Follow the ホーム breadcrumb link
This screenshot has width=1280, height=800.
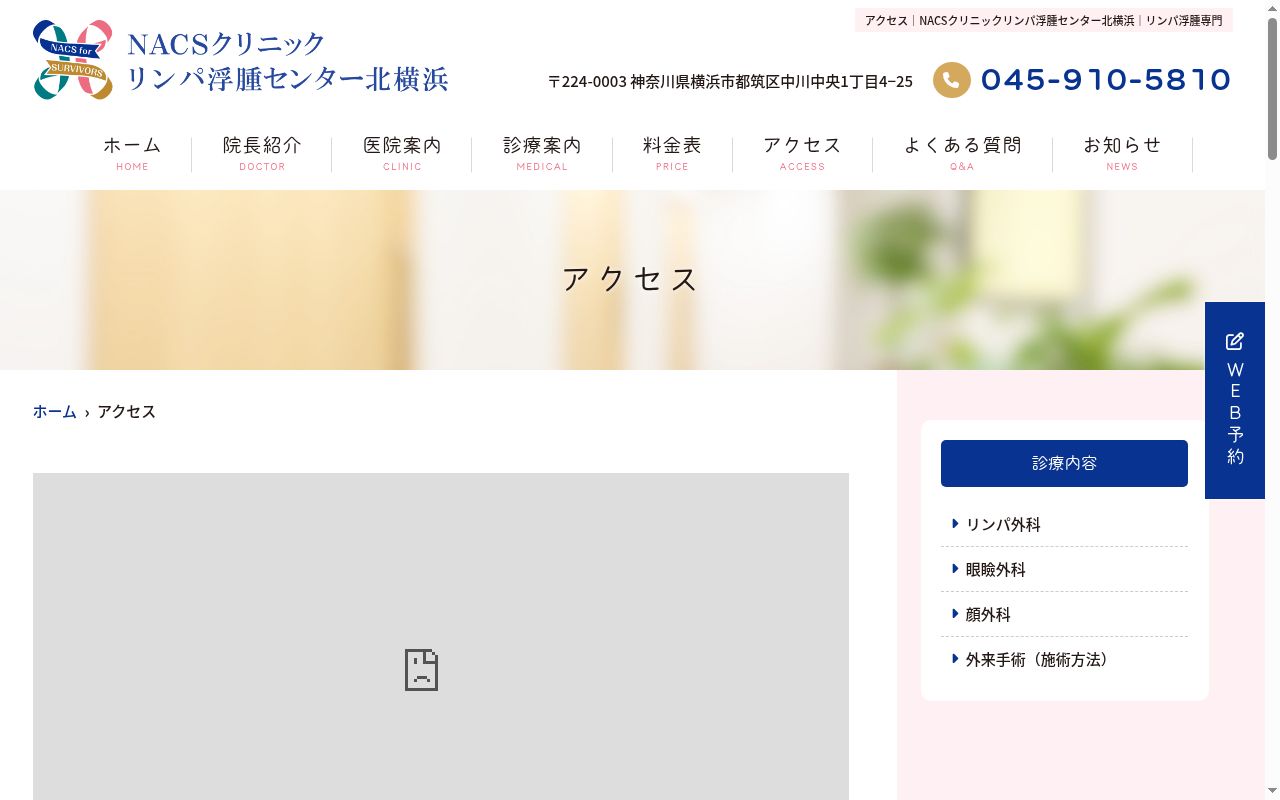click(x=55, y=411)
